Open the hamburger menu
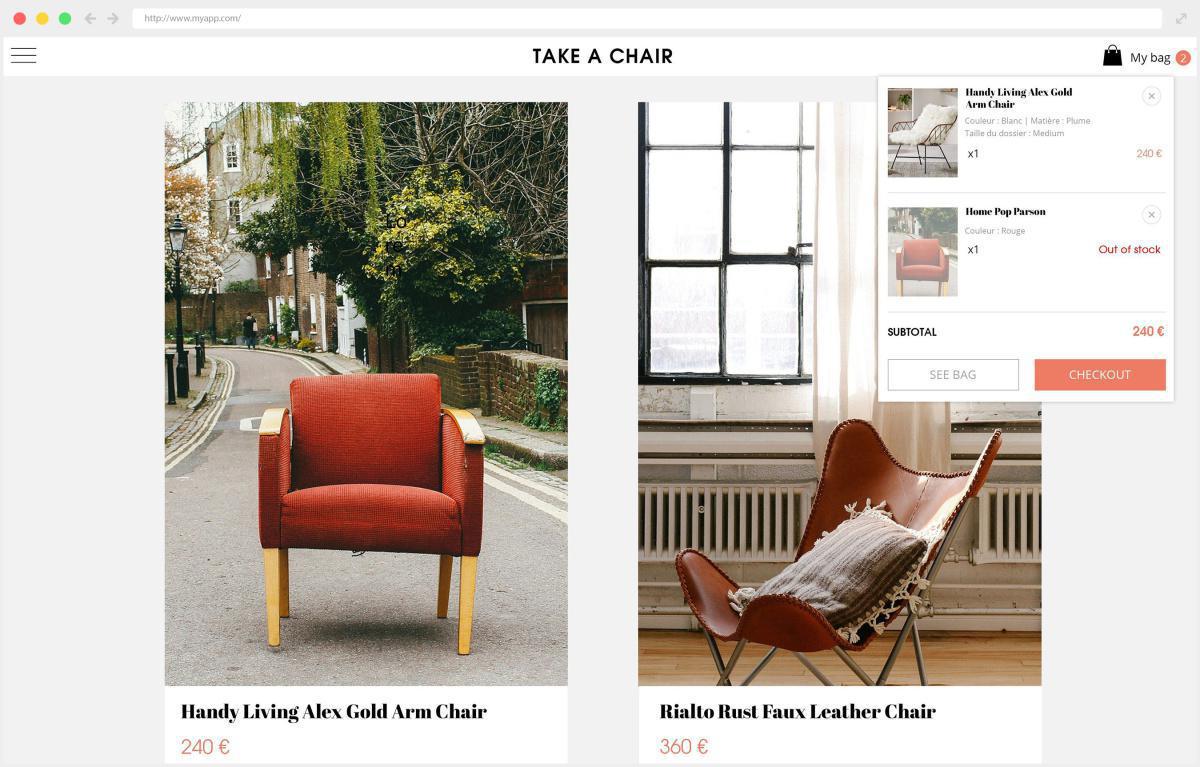1200x767 pixels. pyautogui.click(x=24, y=56)
